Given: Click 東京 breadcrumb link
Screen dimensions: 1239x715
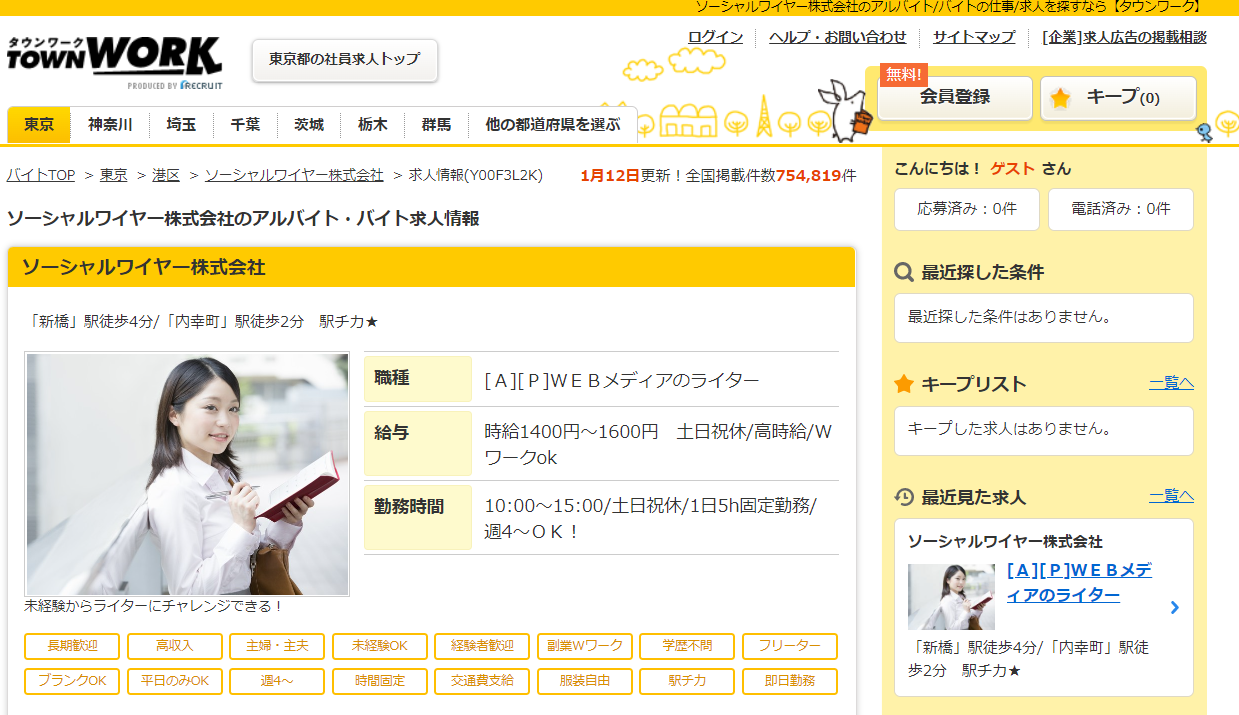Looking at the screenshot, I should click(x=114, y=175).
